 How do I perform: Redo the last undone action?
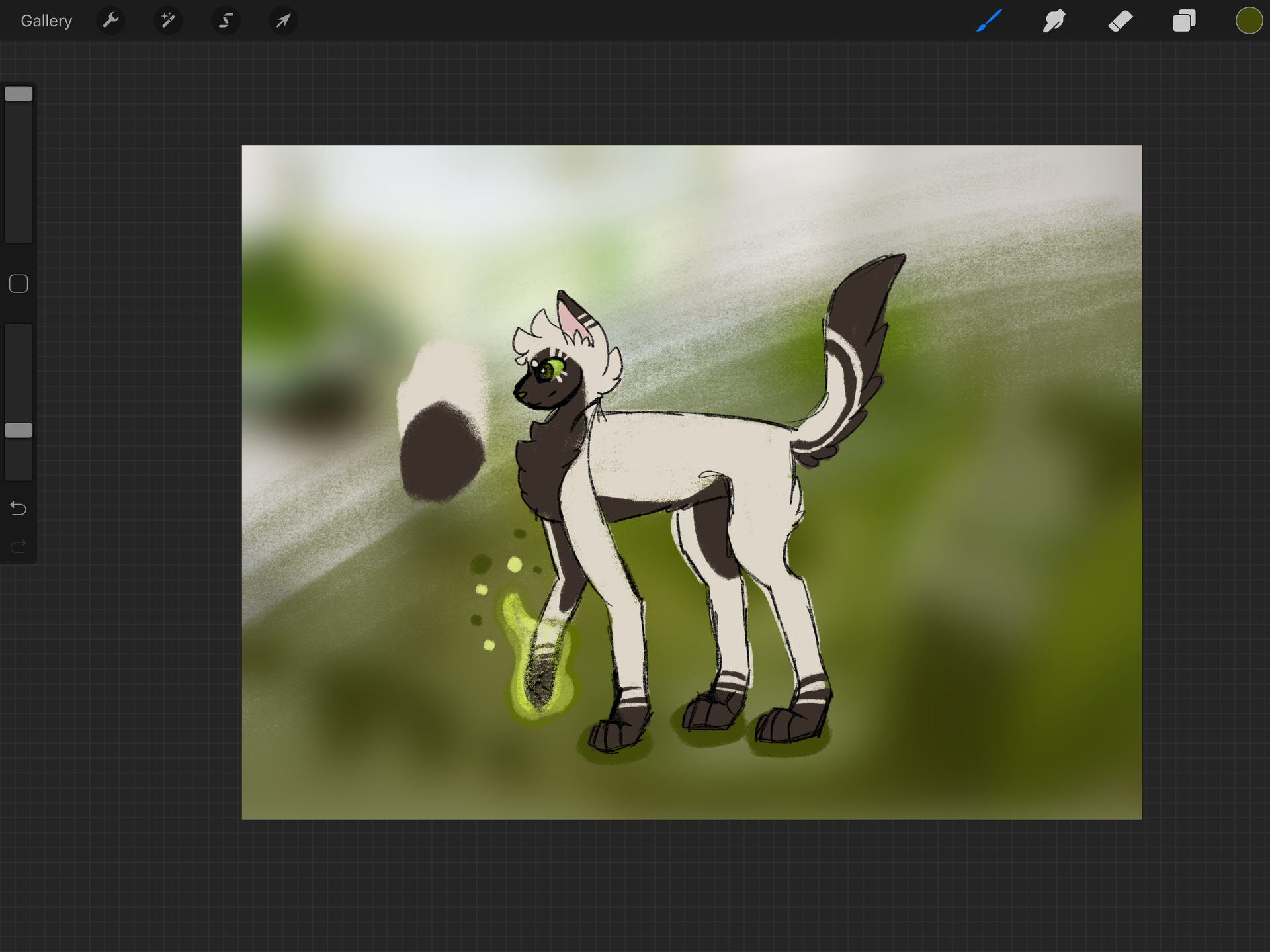pos(19,546)
